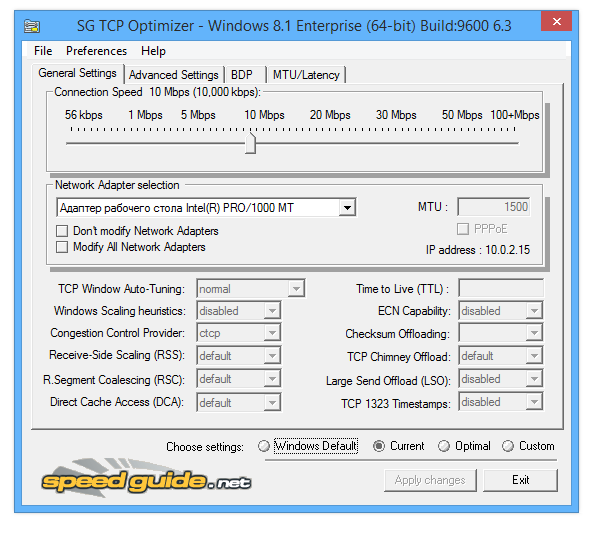Click the 1 Mbps speed label
The height and width of the screenshot is (534, 595).
tap(145, 115)
